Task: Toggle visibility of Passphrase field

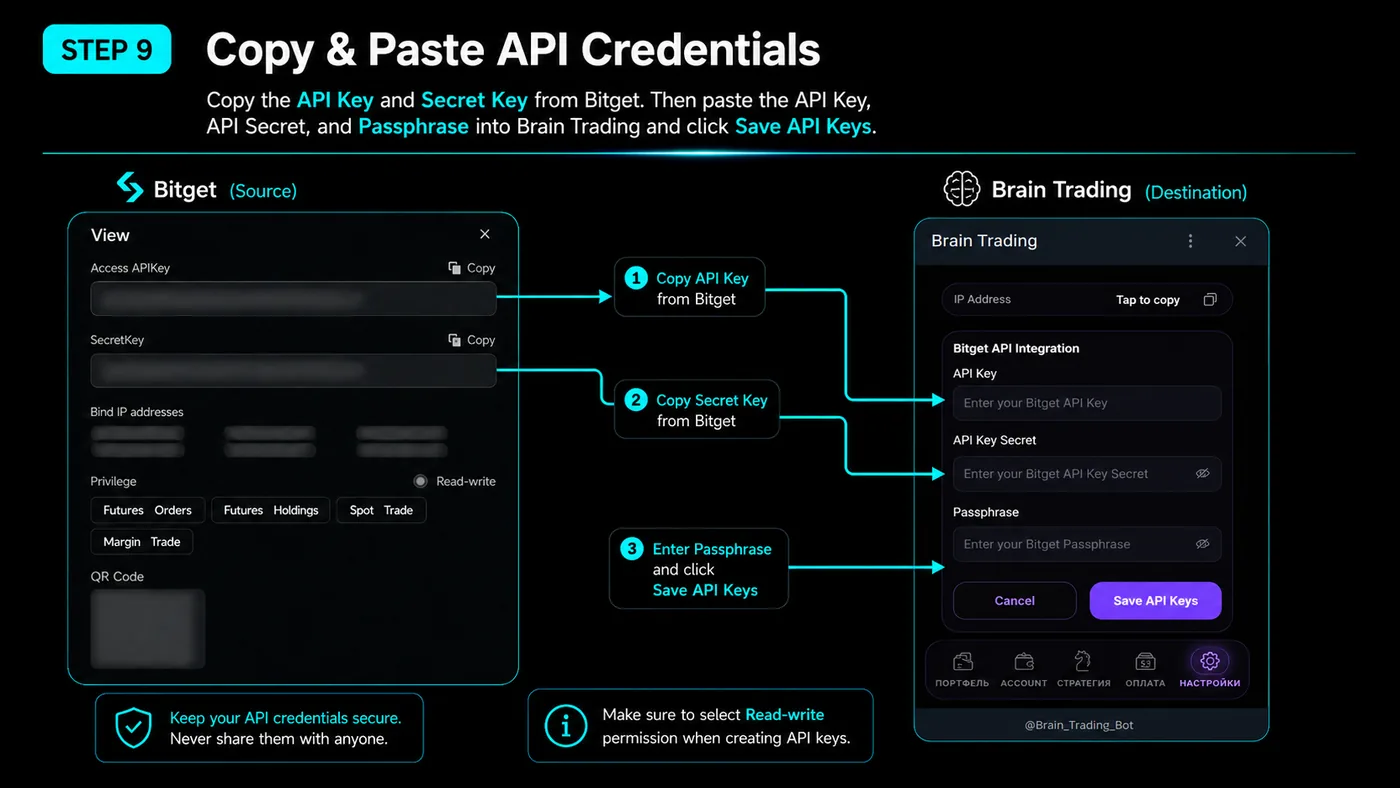Action: point(1203,544)
